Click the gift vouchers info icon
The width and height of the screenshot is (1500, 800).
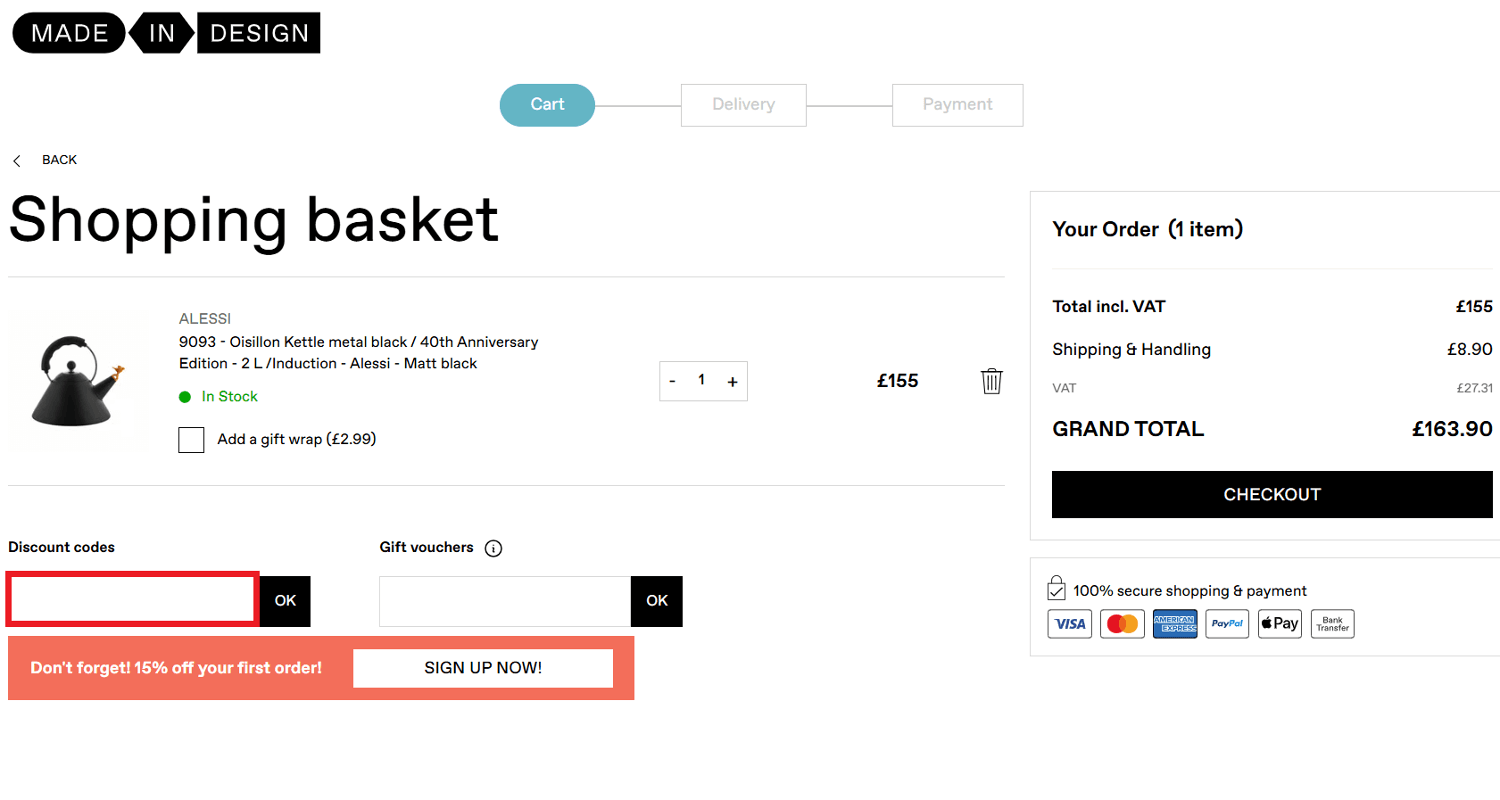pyautogui.click(x=493, y=548)
